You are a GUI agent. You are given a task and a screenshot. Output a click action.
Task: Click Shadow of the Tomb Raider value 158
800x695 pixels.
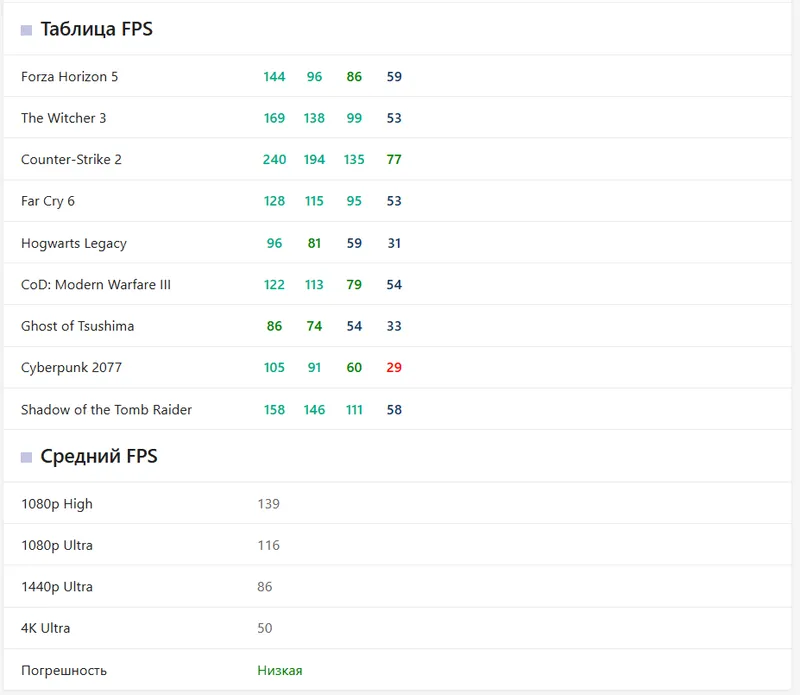point(274,409)
